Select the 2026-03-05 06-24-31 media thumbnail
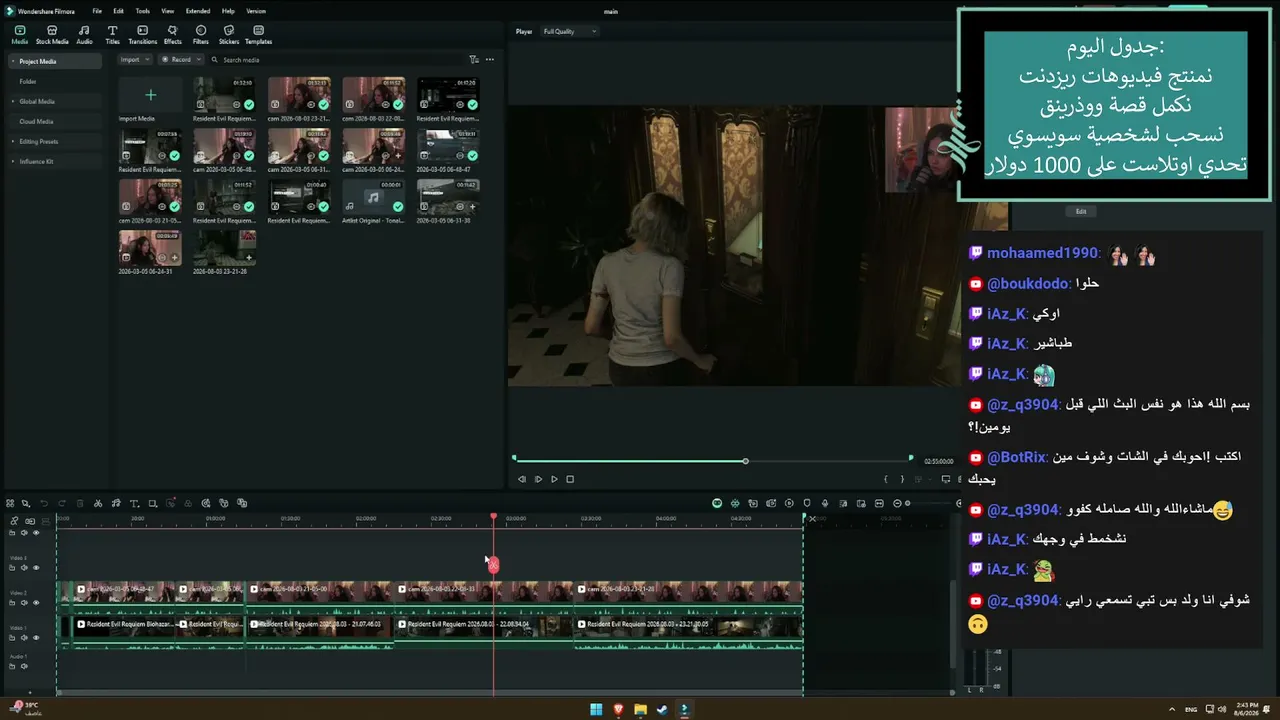The image size is (1280, 720). (x=150, y=248)
